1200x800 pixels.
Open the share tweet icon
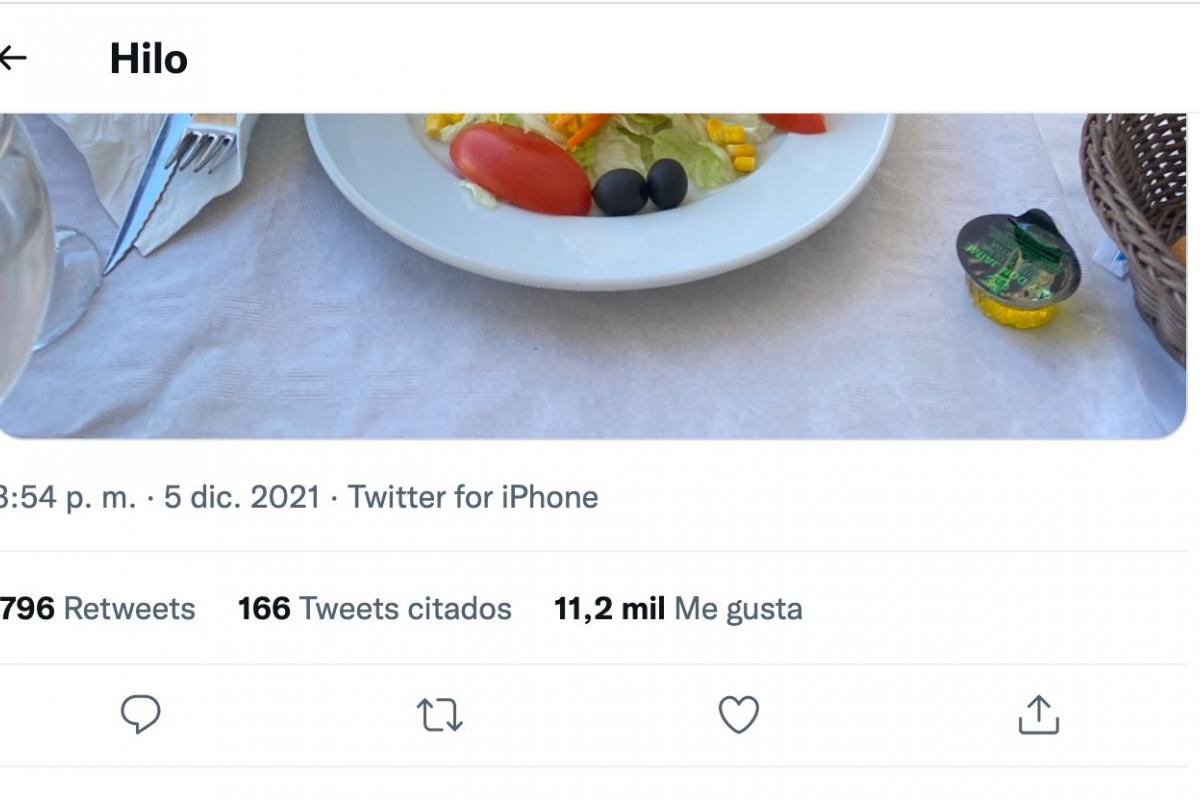[1038, 715]
